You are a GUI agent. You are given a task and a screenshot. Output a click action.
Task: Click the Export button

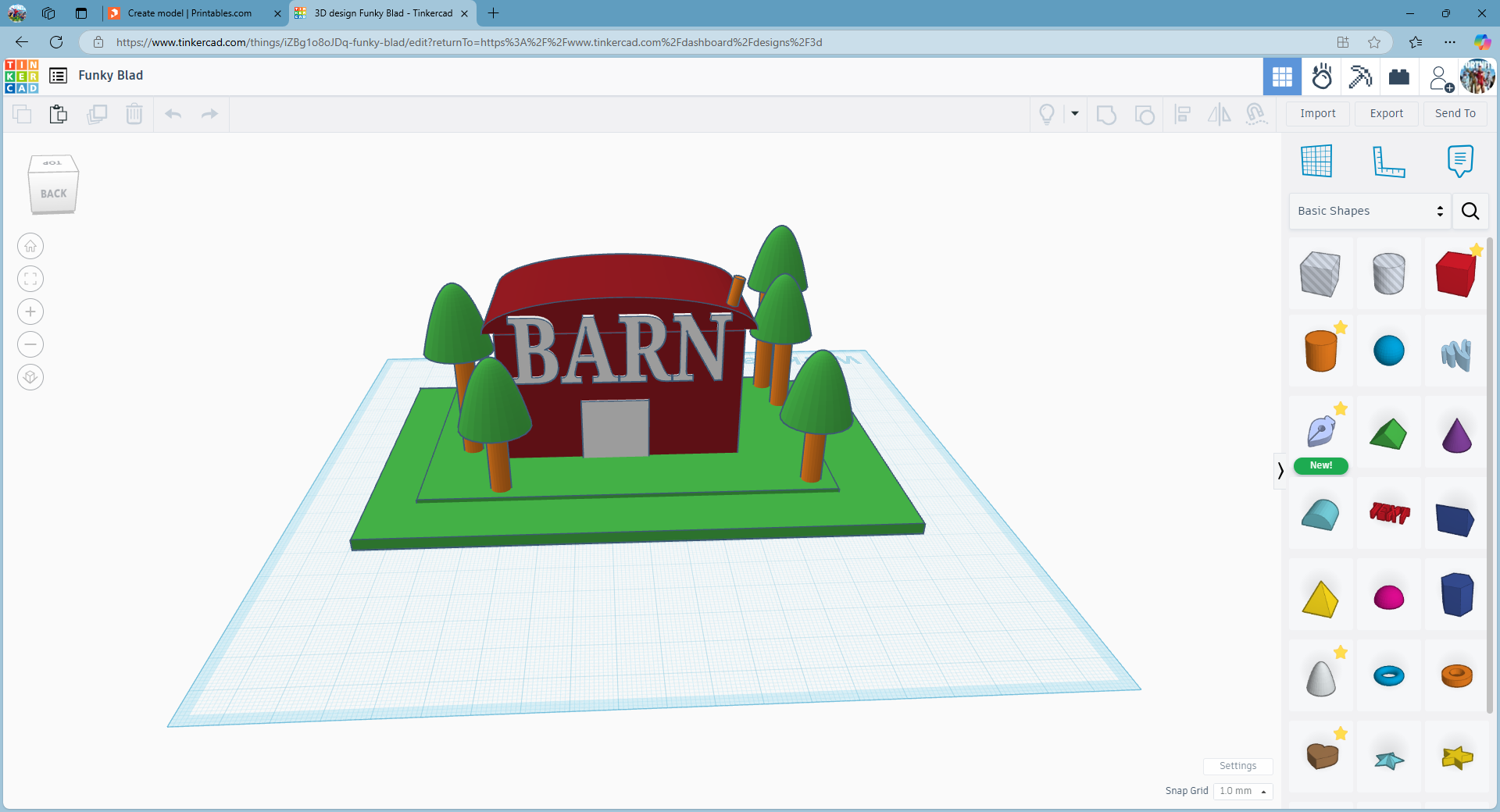(1387, 114)
